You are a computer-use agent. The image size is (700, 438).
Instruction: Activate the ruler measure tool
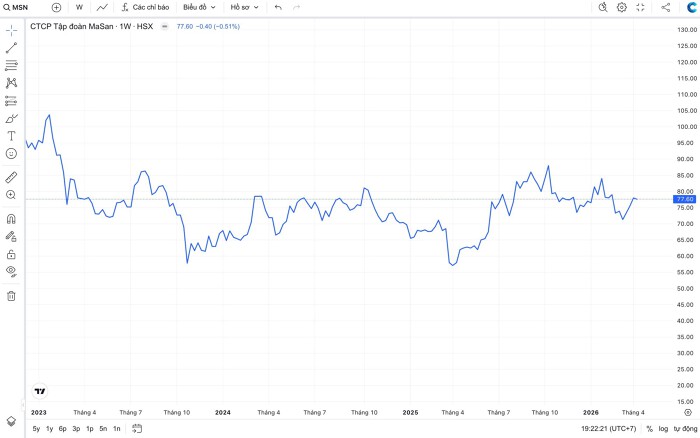point(11,177)
